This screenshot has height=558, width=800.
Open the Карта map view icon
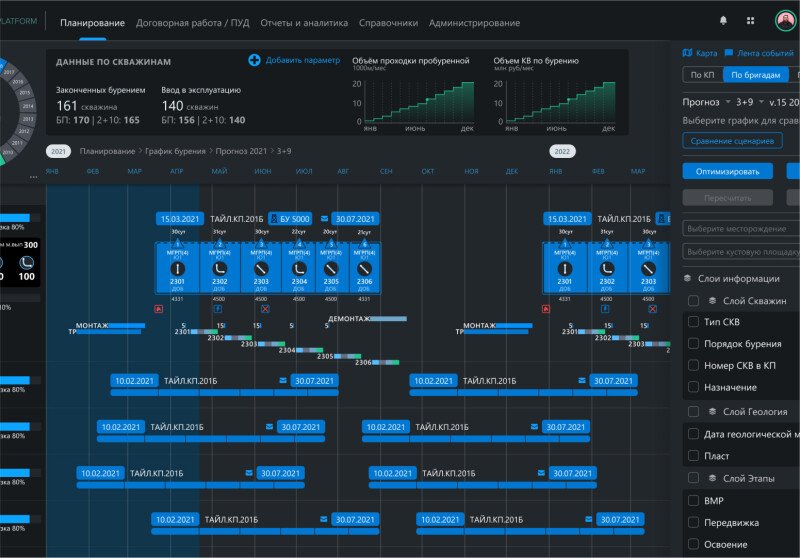tap(687, 53)
